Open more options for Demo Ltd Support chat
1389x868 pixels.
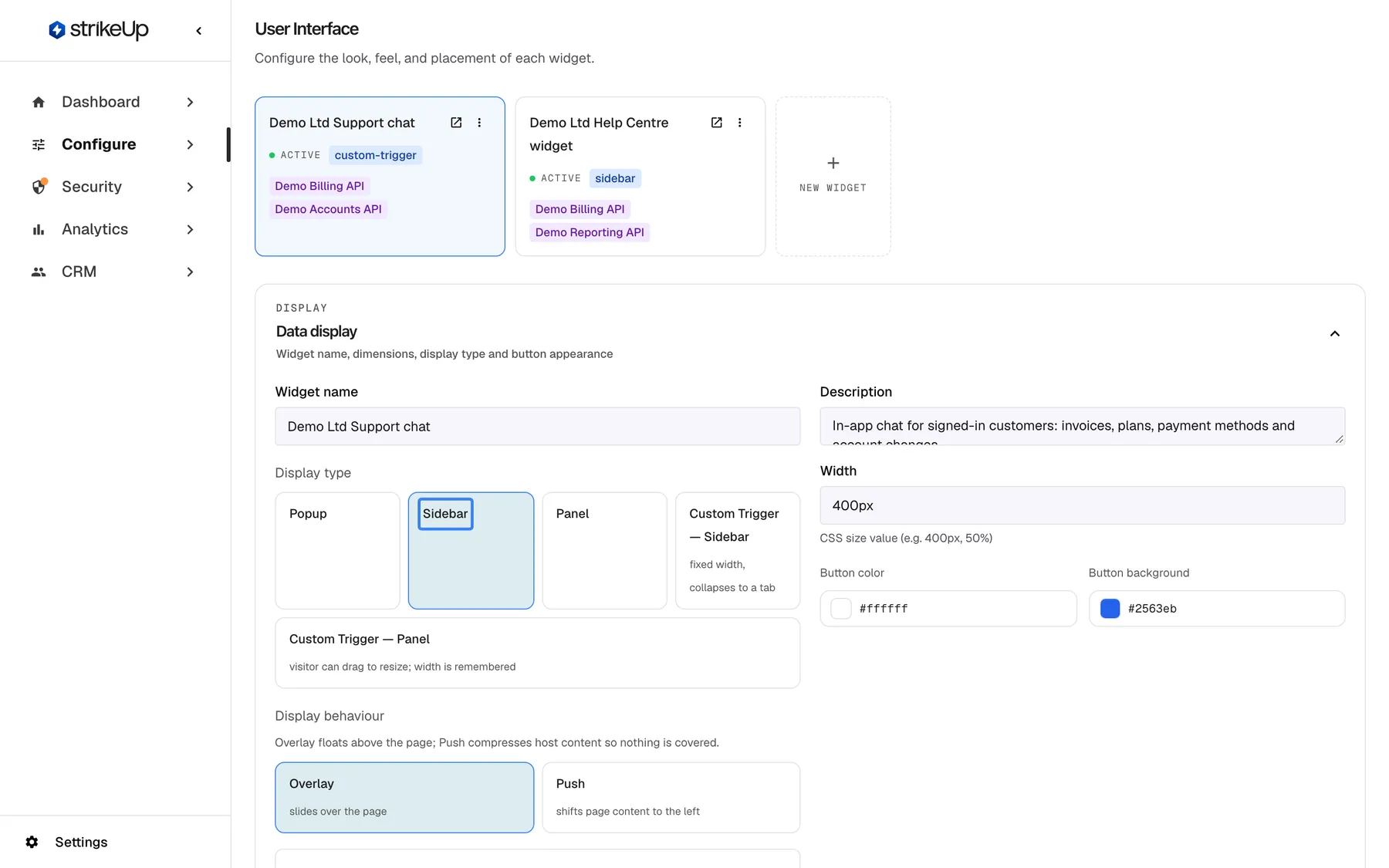(479, 123)
